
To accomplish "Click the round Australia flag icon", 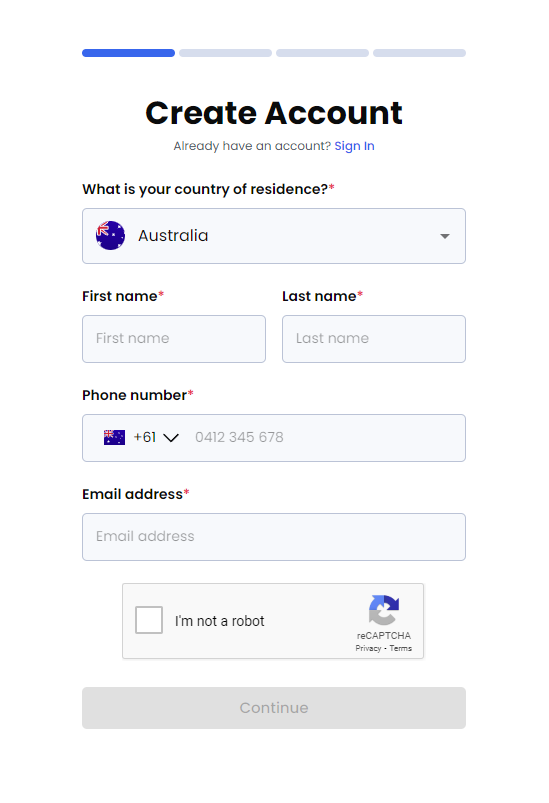I will [110, 236].
